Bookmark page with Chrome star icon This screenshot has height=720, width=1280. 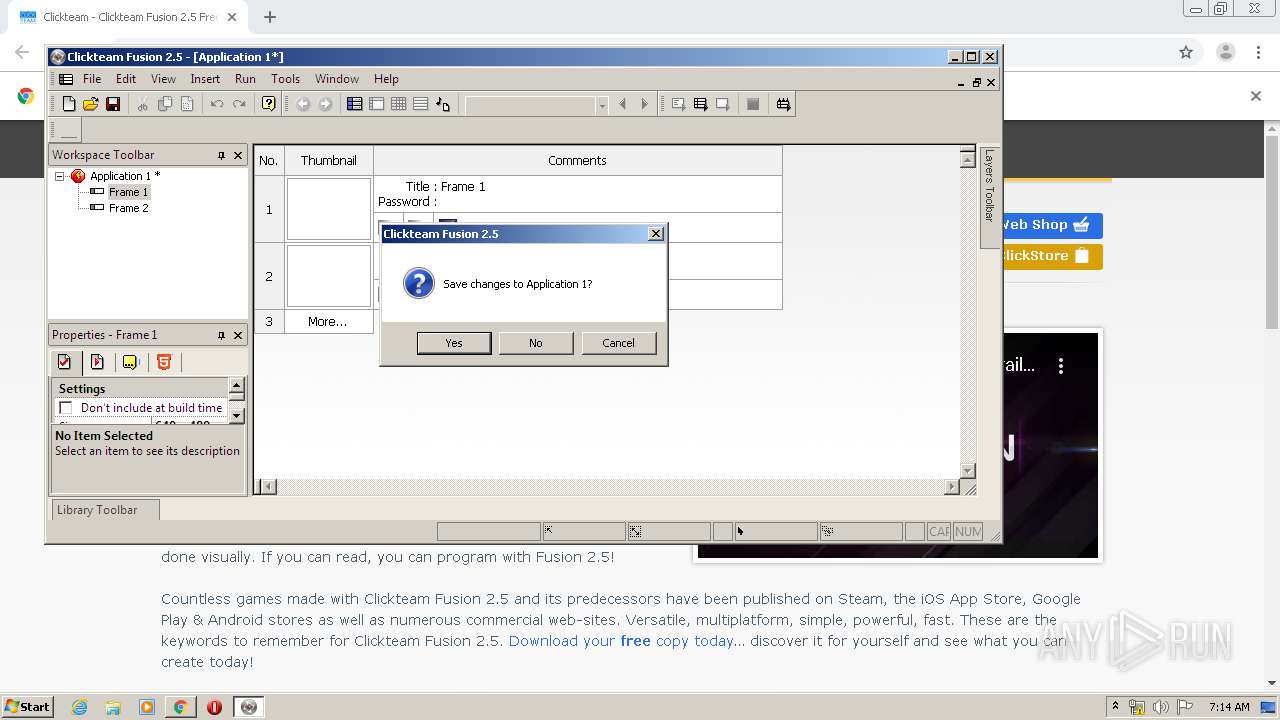[x=1186, y=52]
